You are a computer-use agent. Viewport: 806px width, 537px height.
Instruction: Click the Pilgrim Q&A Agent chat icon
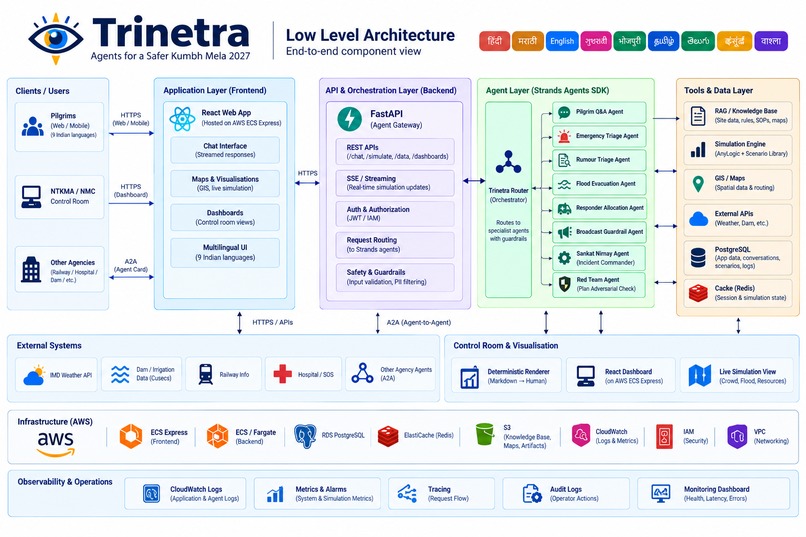point(564,112)
